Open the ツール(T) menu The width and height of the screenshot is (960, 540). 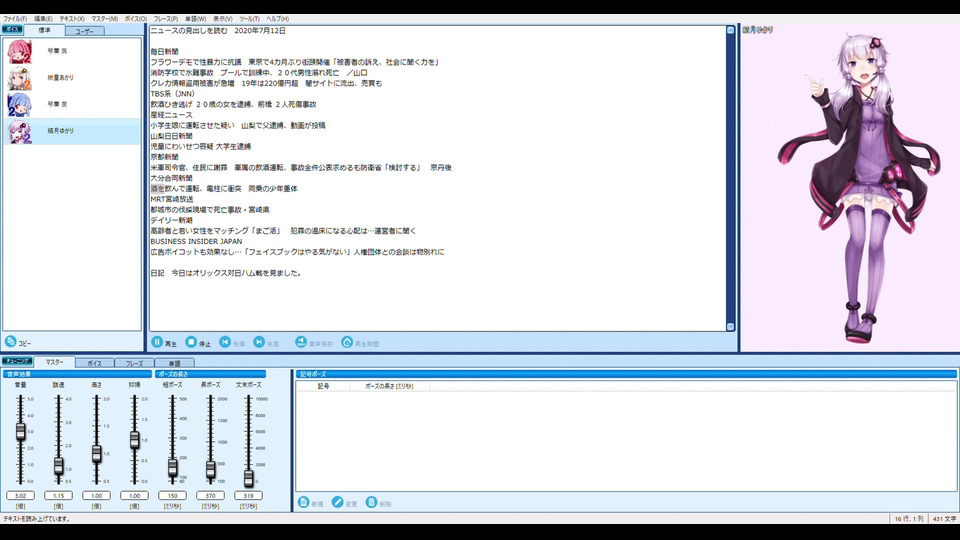249,19
